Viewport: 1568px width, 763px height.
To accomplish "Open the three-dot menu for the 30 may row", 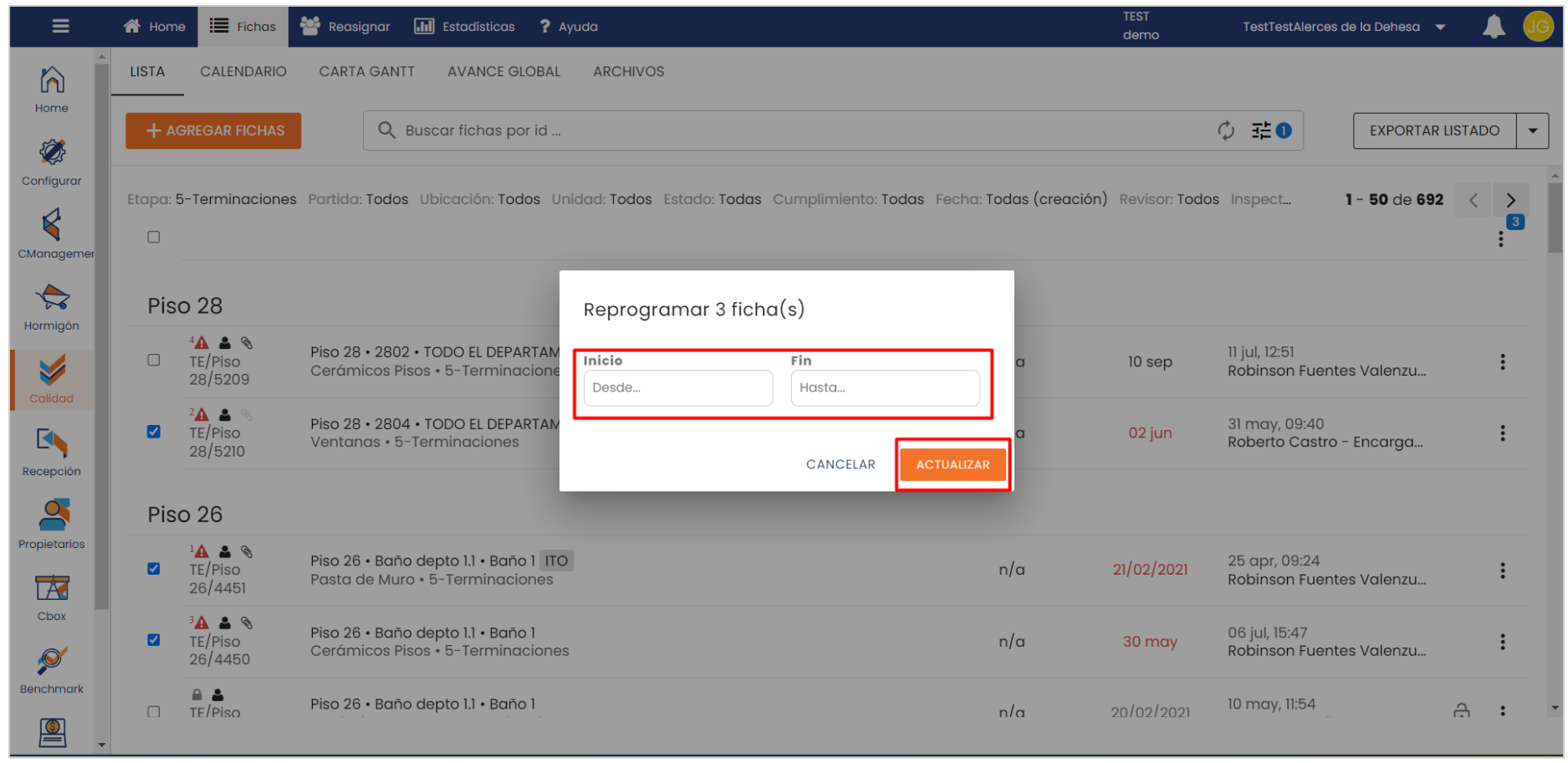I will tap(1503, 642).
